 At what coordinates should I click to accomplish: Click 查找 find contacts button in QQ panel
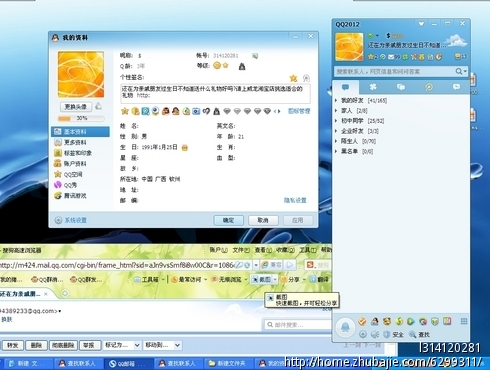pos(420,334)
